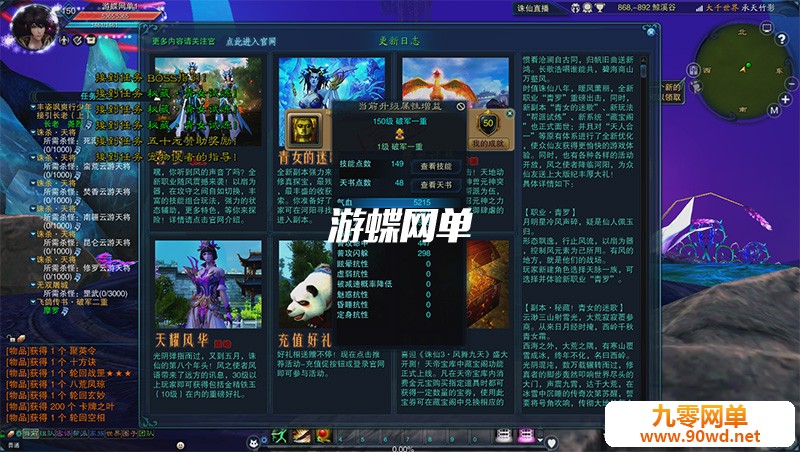Select the 世界 chat channel tab
800x452 pixels.
(x=112, y=434)
